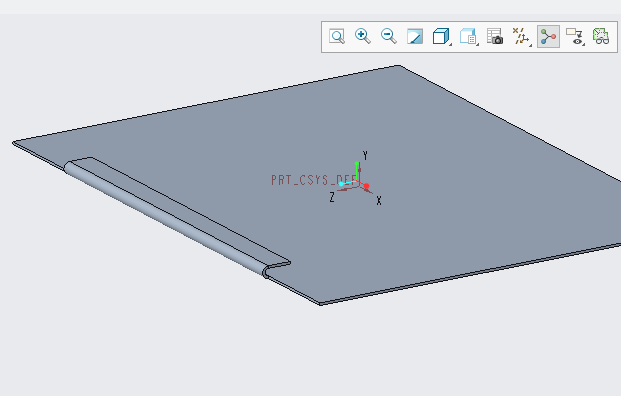
Task: Select the PRT_CSYS_DEF coordinate system label
Action: (x=314, y=180)
